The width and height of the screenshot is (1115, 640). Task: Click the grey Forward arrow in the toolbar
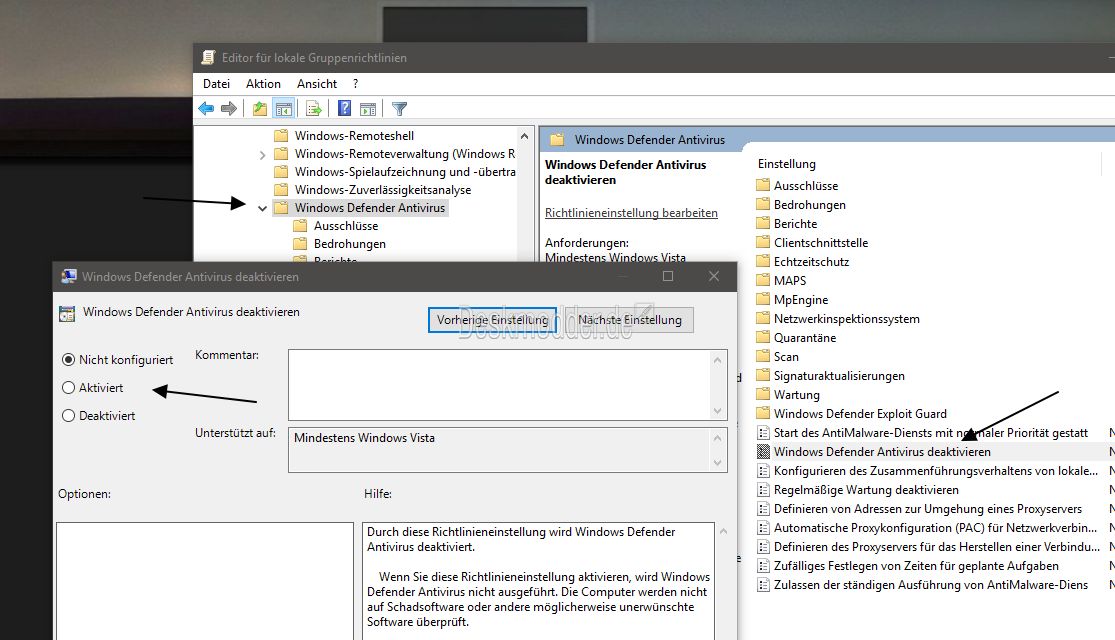pyautogui.click(x=229, y=109)
